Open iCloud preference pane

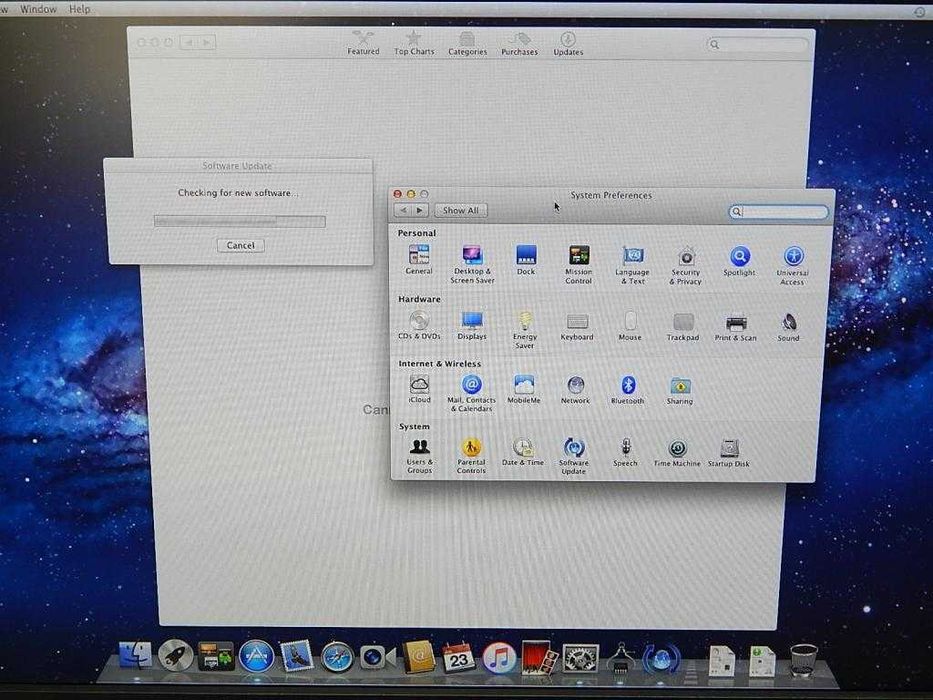click(x=419, y=389)
